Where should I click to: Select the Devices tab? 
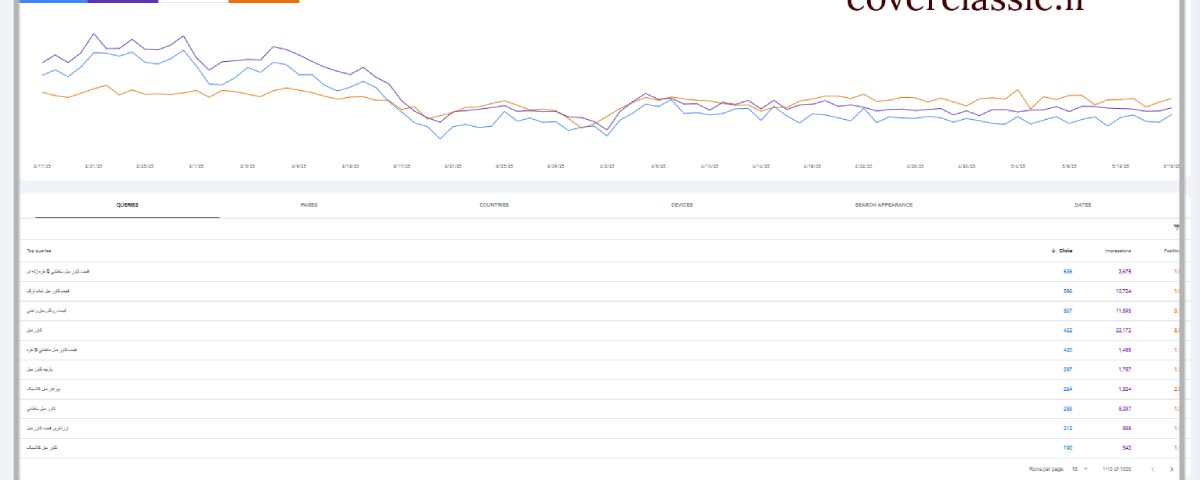[682, 205]
